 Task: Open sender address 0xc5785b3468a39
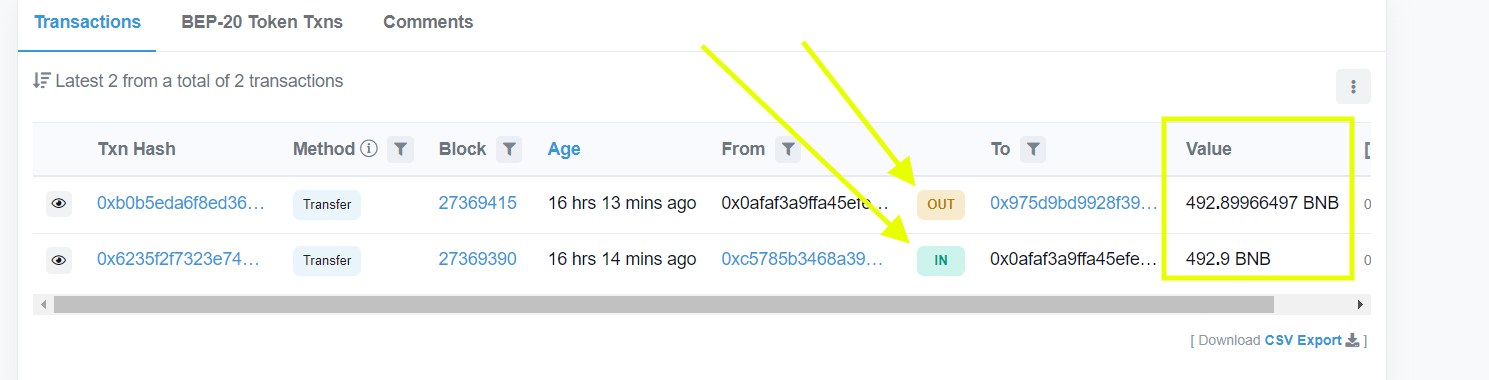(803, 259)
